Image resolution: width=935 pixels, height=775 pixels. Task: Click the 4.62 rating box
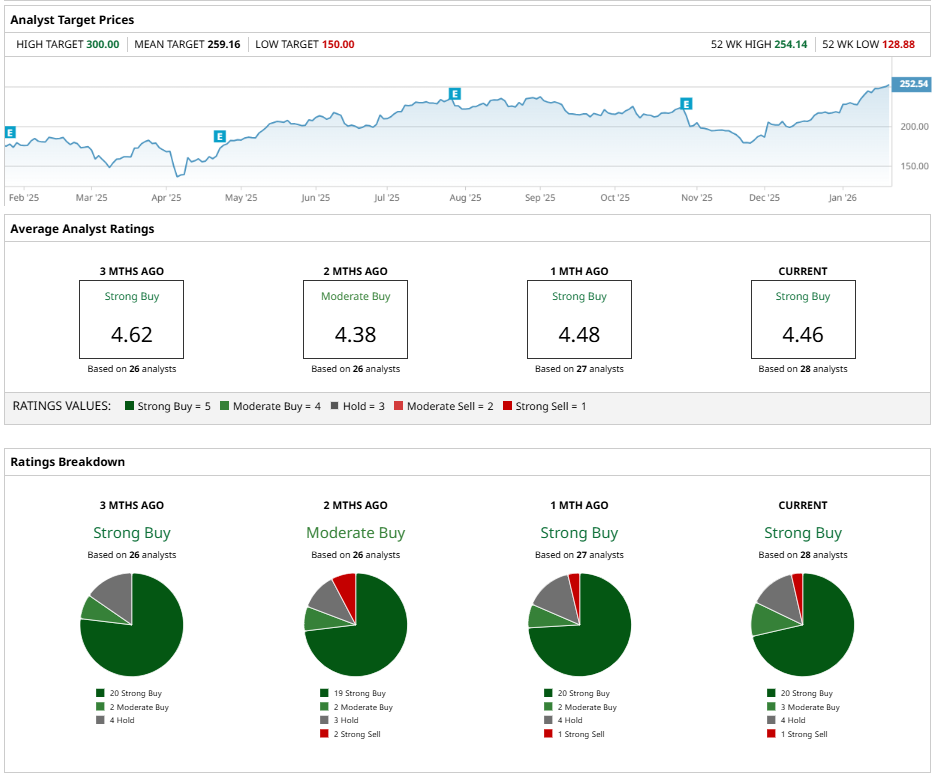coord(132,319)
